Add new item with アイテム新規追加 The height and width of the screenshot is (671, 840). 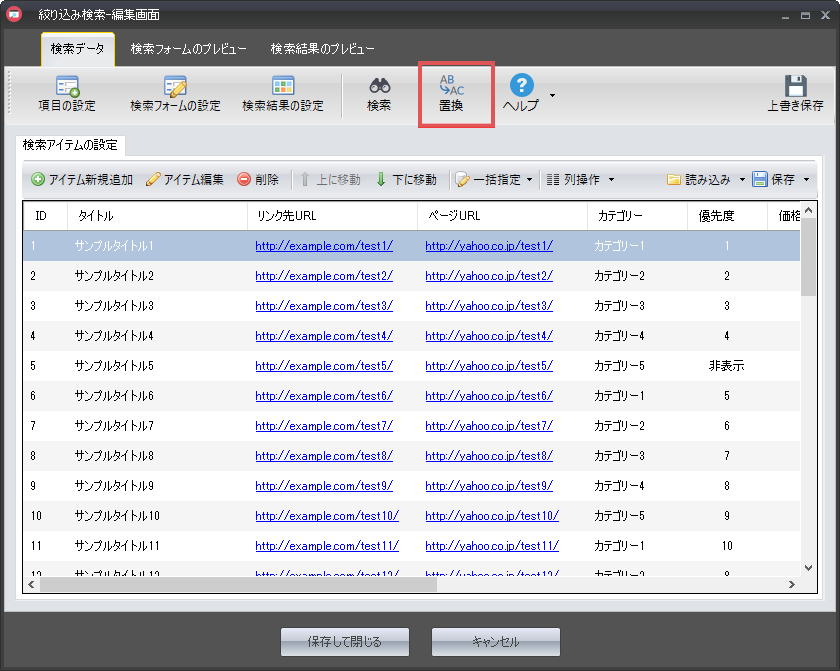pos(82,180)
